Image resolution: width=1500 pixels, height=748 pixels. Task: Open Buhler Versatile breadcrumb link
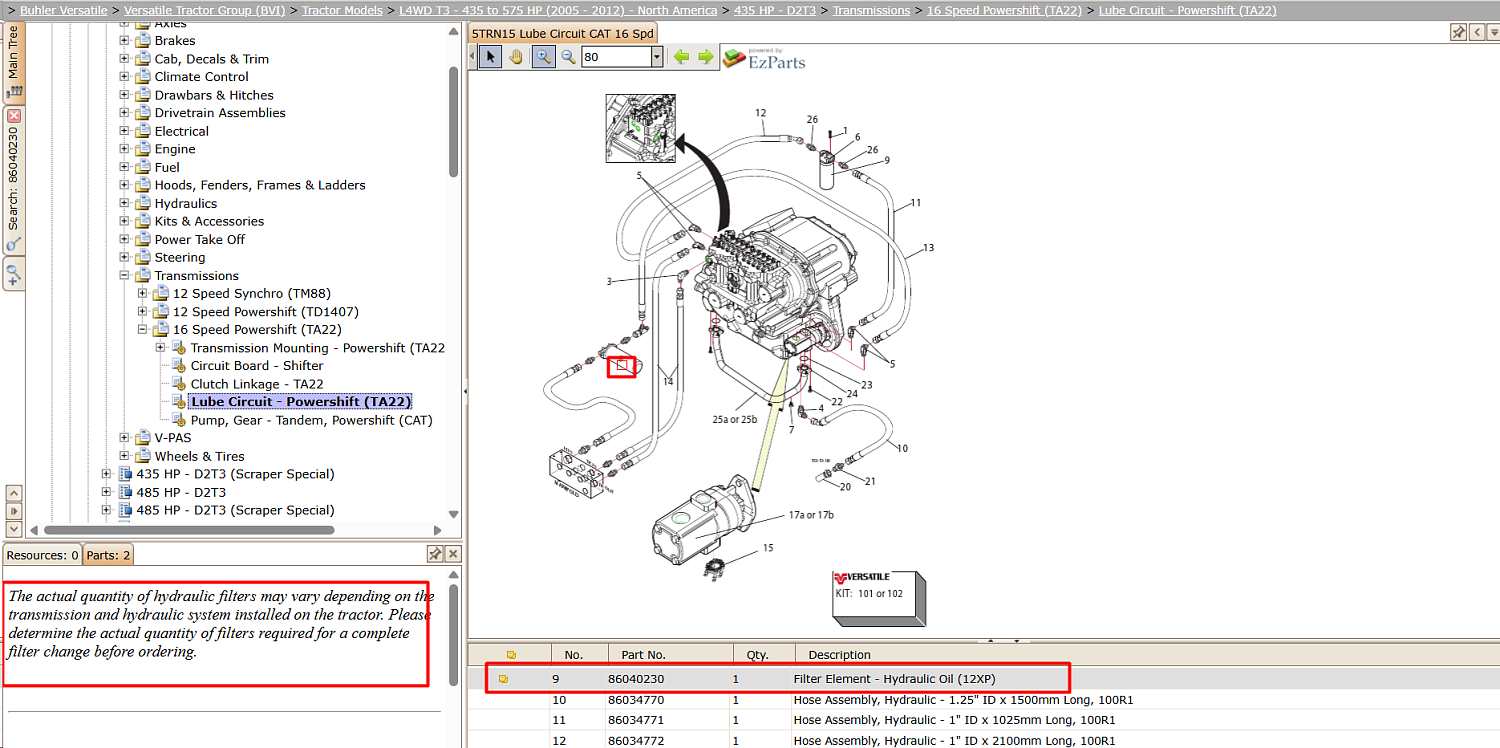tap(63, 10)
